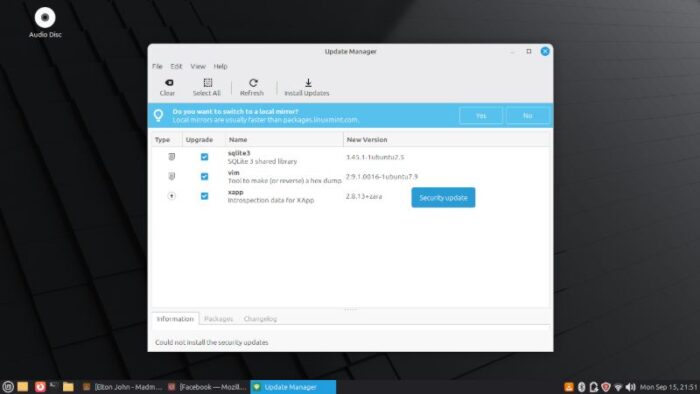
Task: Click 'Introspection data for XApp' description
Action: 271,200
